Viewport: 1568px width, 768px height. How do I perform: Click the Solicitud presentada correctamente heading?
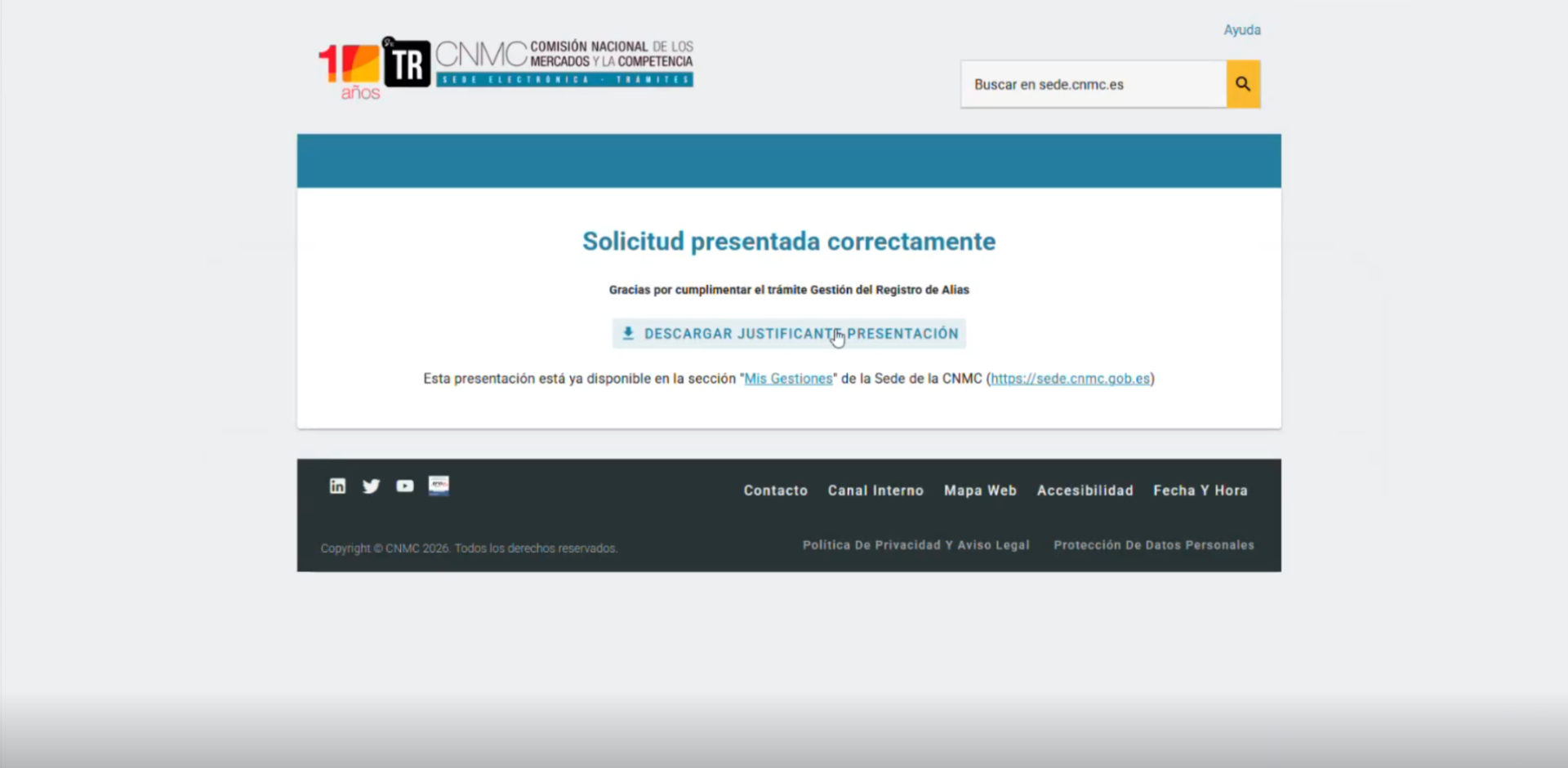(x=789, y=242)
